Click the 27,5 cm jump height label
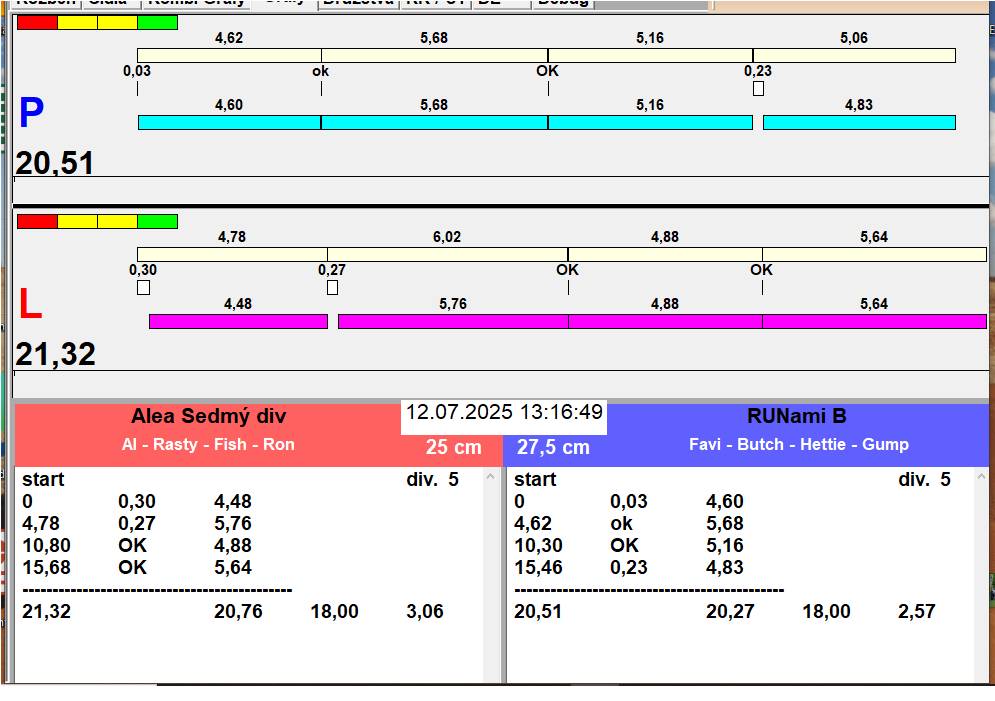Screen dimensions: 995x701 (553, 447)
